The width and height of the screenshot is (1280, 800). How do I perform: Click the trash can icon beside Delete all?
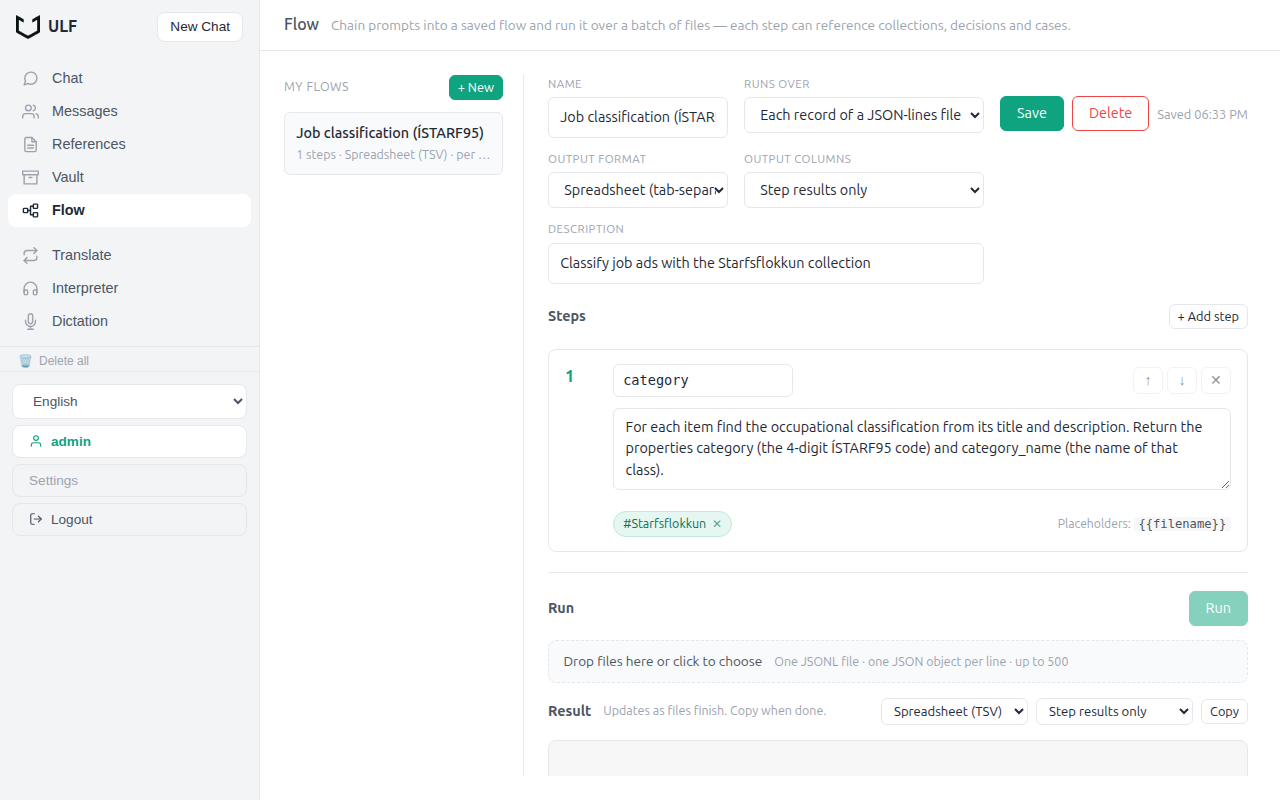(26, 361)
